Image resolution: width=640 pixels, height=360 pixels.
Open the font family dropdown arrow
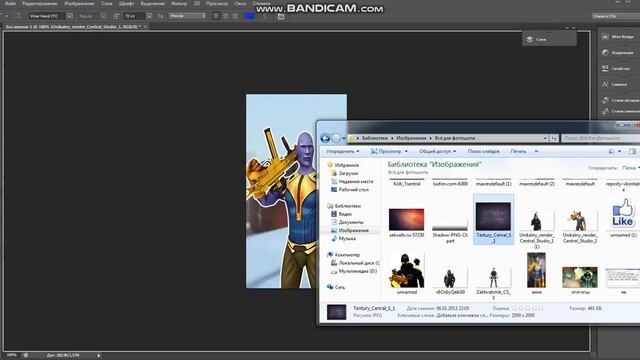(x=70, y=16)
